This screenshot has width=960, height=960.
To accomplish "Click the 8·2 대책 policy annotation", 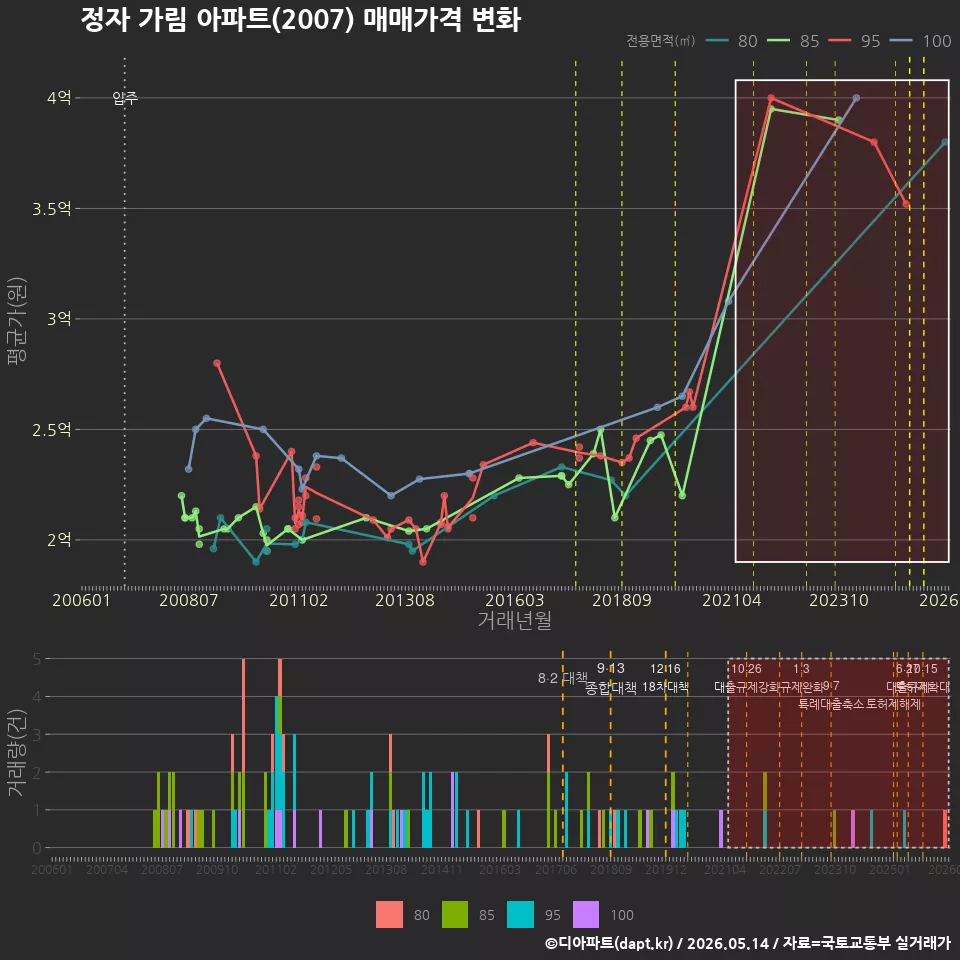I will [x=562, y=678].
